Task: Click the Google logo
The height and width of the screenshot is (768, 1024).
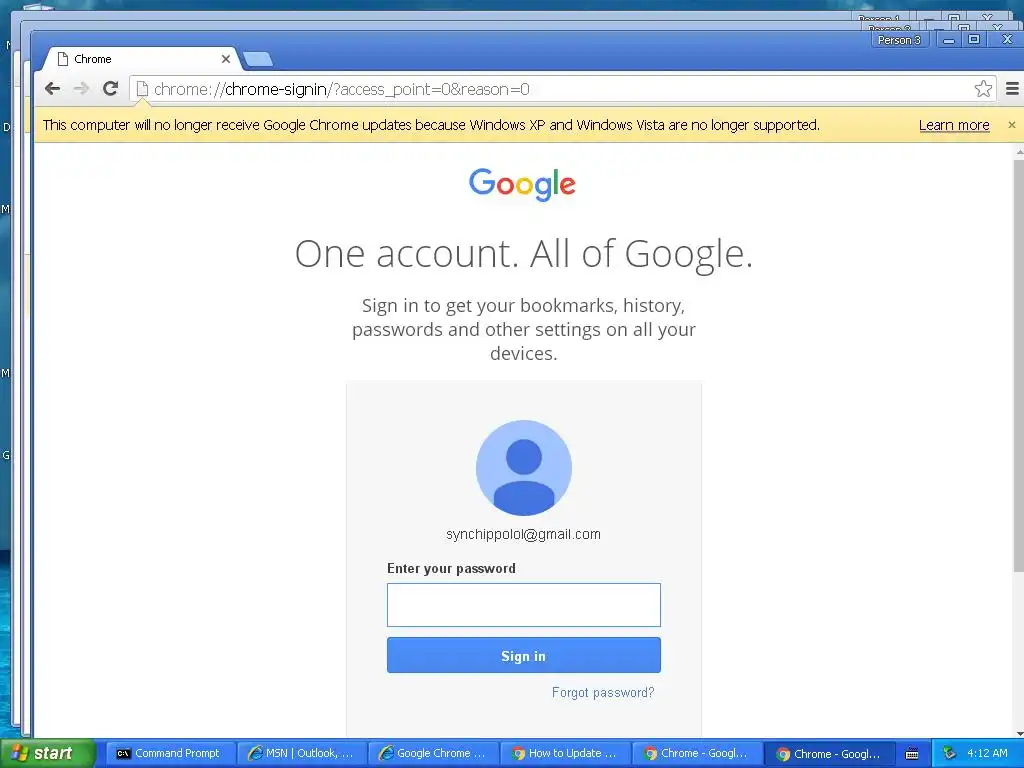Action: tap(522, 185)
